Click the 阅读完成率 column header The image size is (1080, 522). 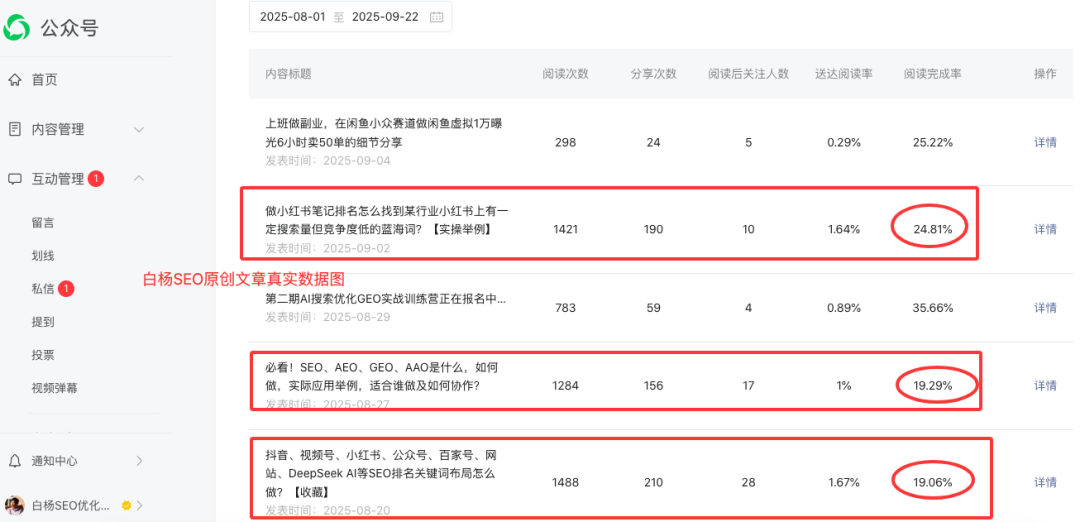pos(933,74)
